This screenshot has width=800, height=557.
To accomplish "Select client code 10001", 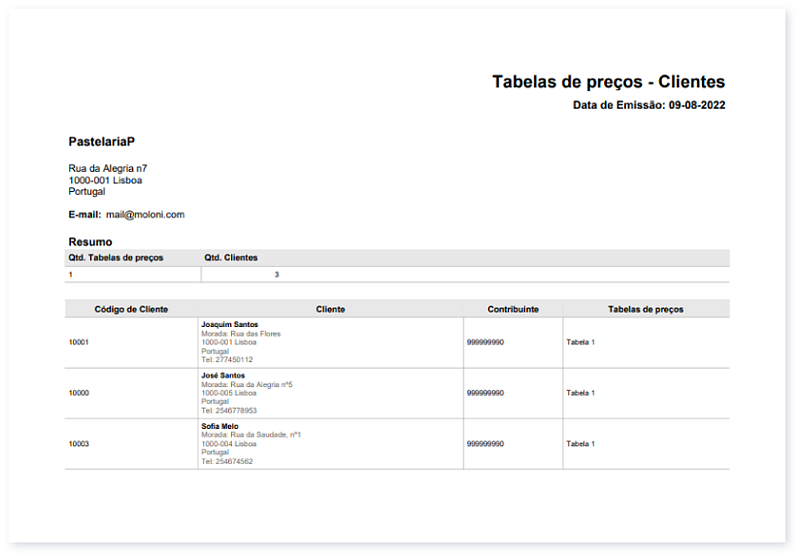I will [79, 342].
